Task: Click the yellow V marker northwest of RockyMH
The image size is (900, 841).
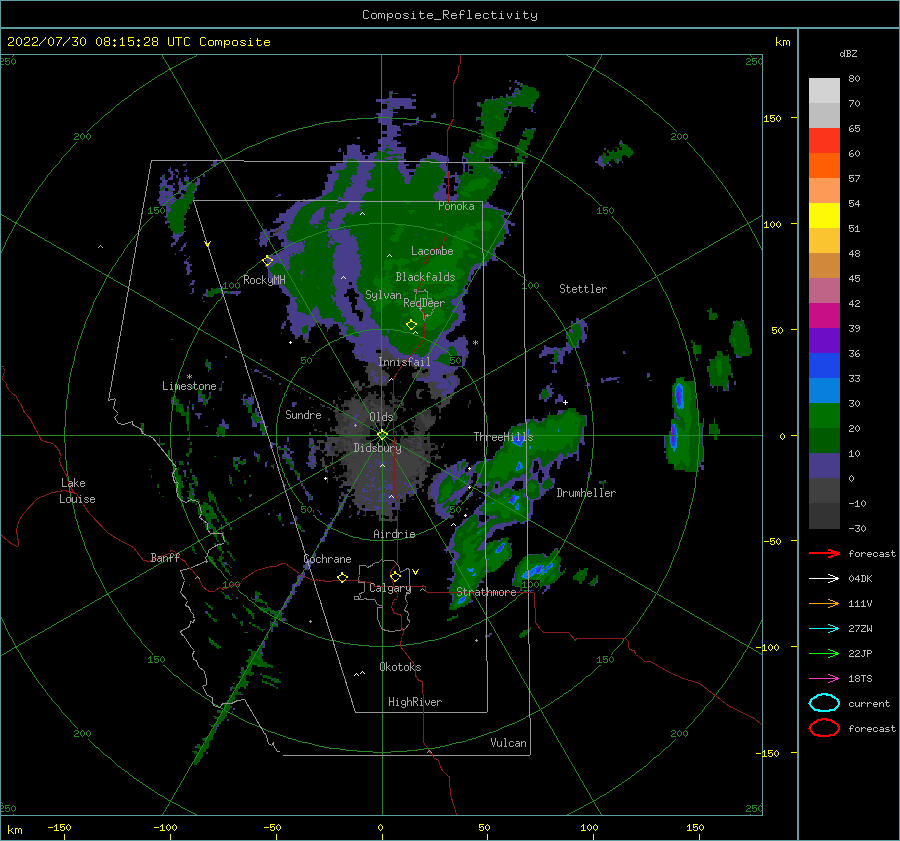Action: [x=208, y=244]
